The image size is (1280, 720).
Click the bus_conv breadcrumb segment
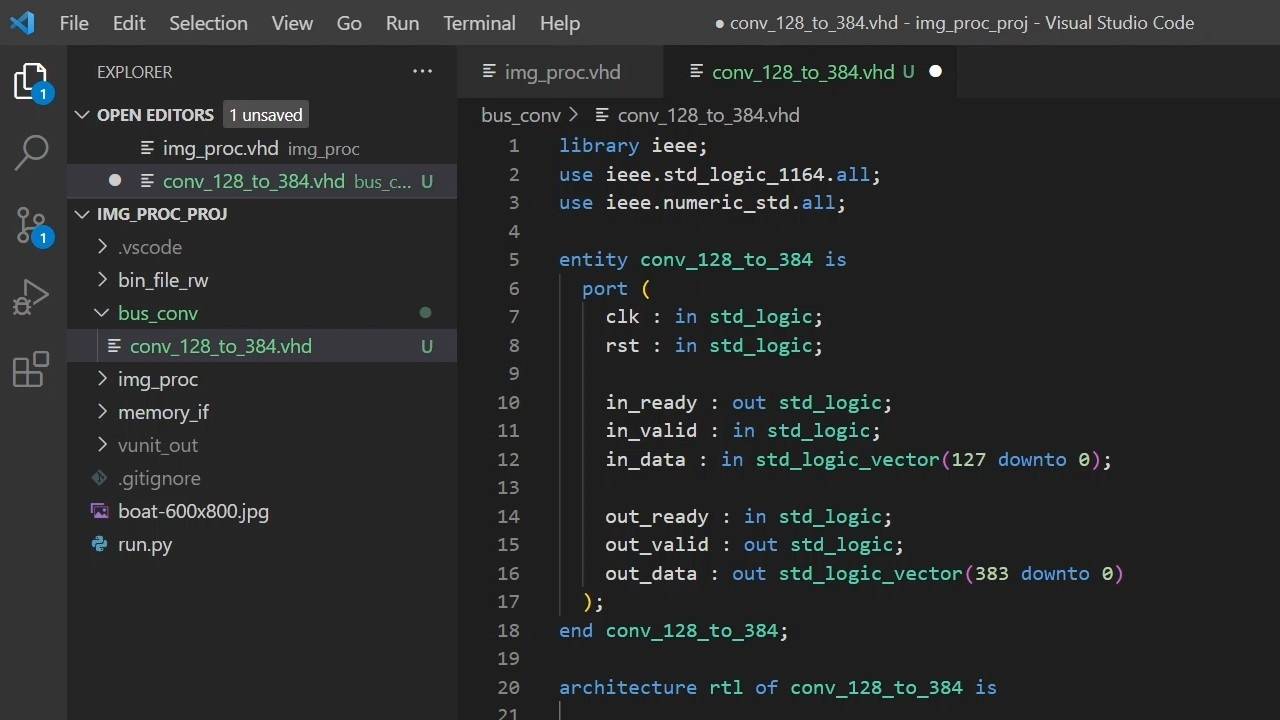coord(521,115)
